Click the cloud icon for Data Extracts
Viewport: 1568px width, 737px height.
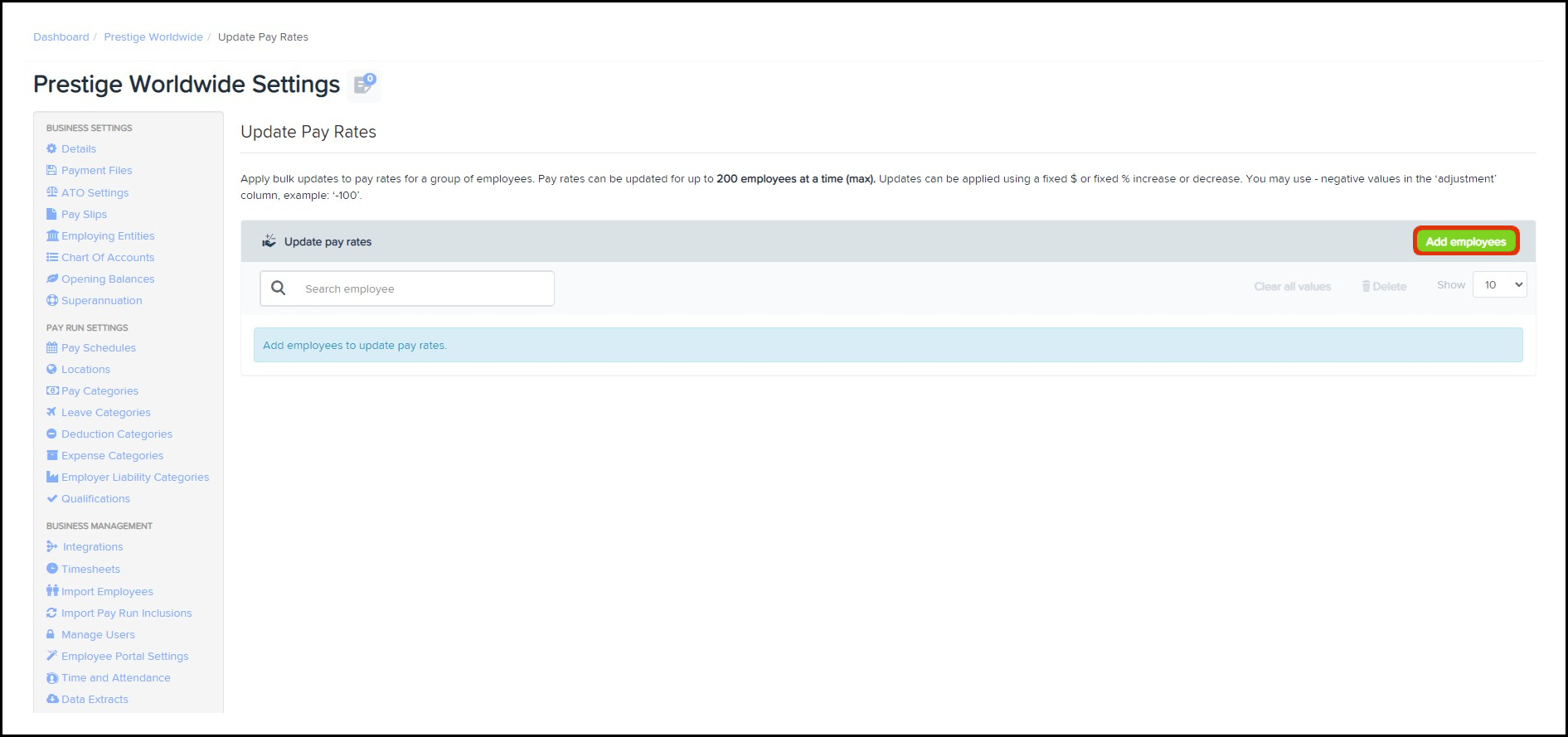coord(52,699)
